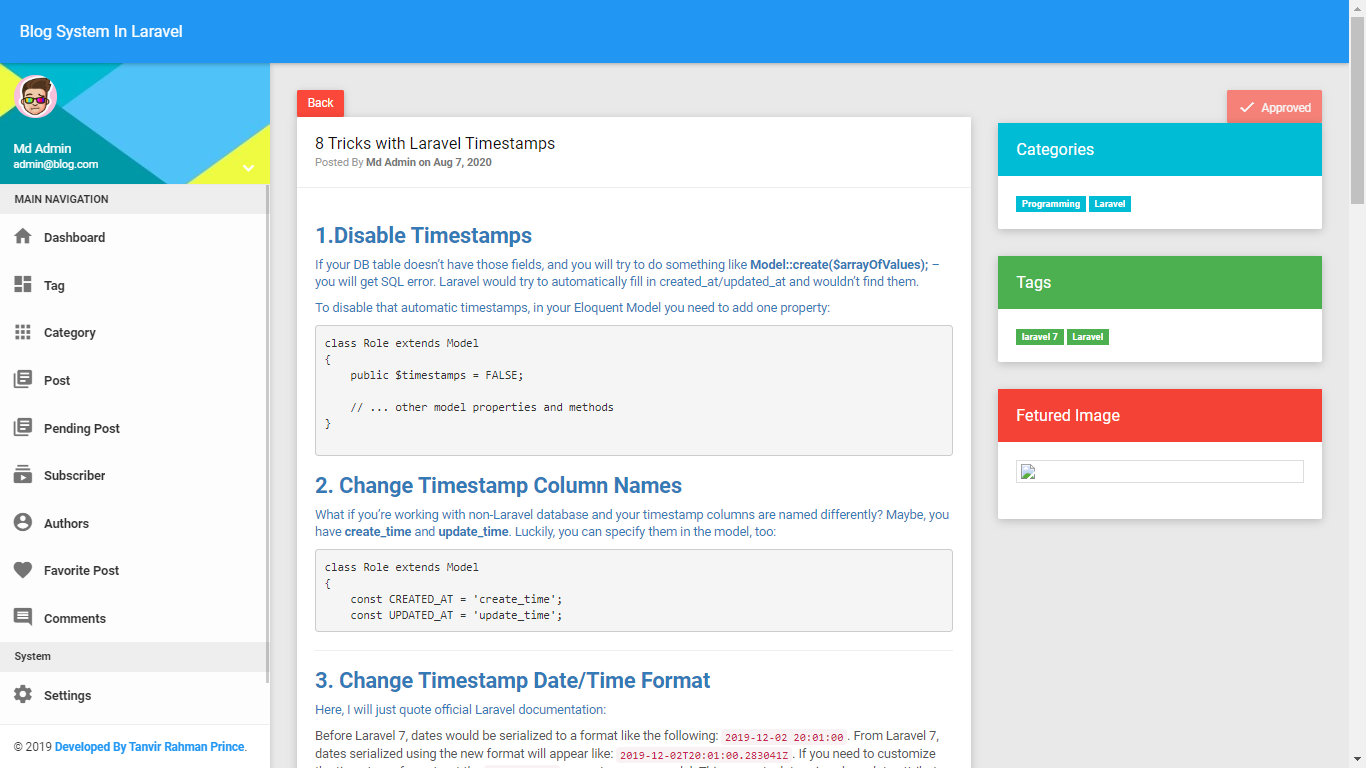1366x768 pixels.
Task: Click the Favorite Post heart icon
Action: click(23, 570)
